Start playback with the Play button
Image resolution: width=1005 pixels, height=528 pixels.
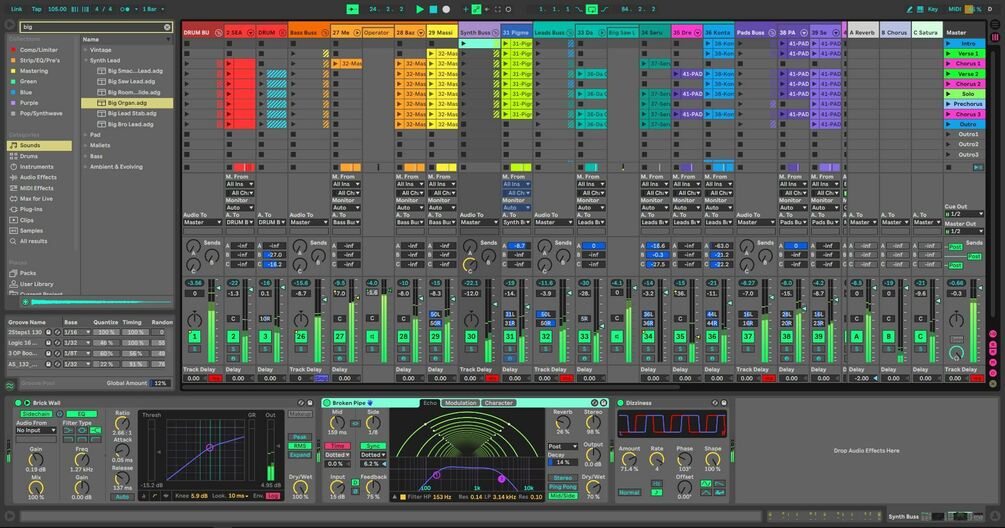click(420, 9)
